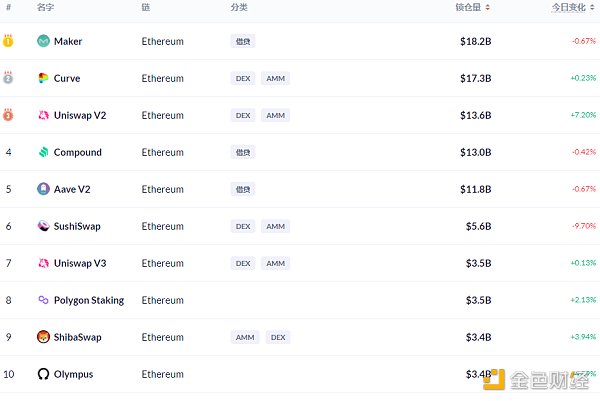Open the Uniswap V3 protocol link
This screenshot has height=401, width=600.
click(80, 263)
